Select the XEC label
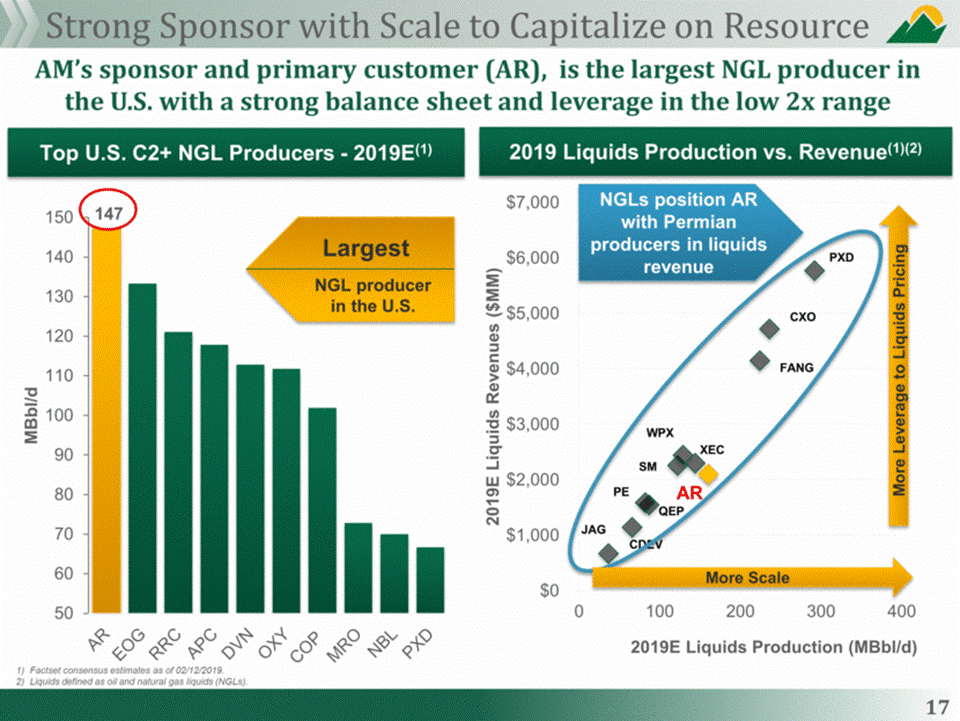The height and width of the screenshot is (721, 960). 712,450
